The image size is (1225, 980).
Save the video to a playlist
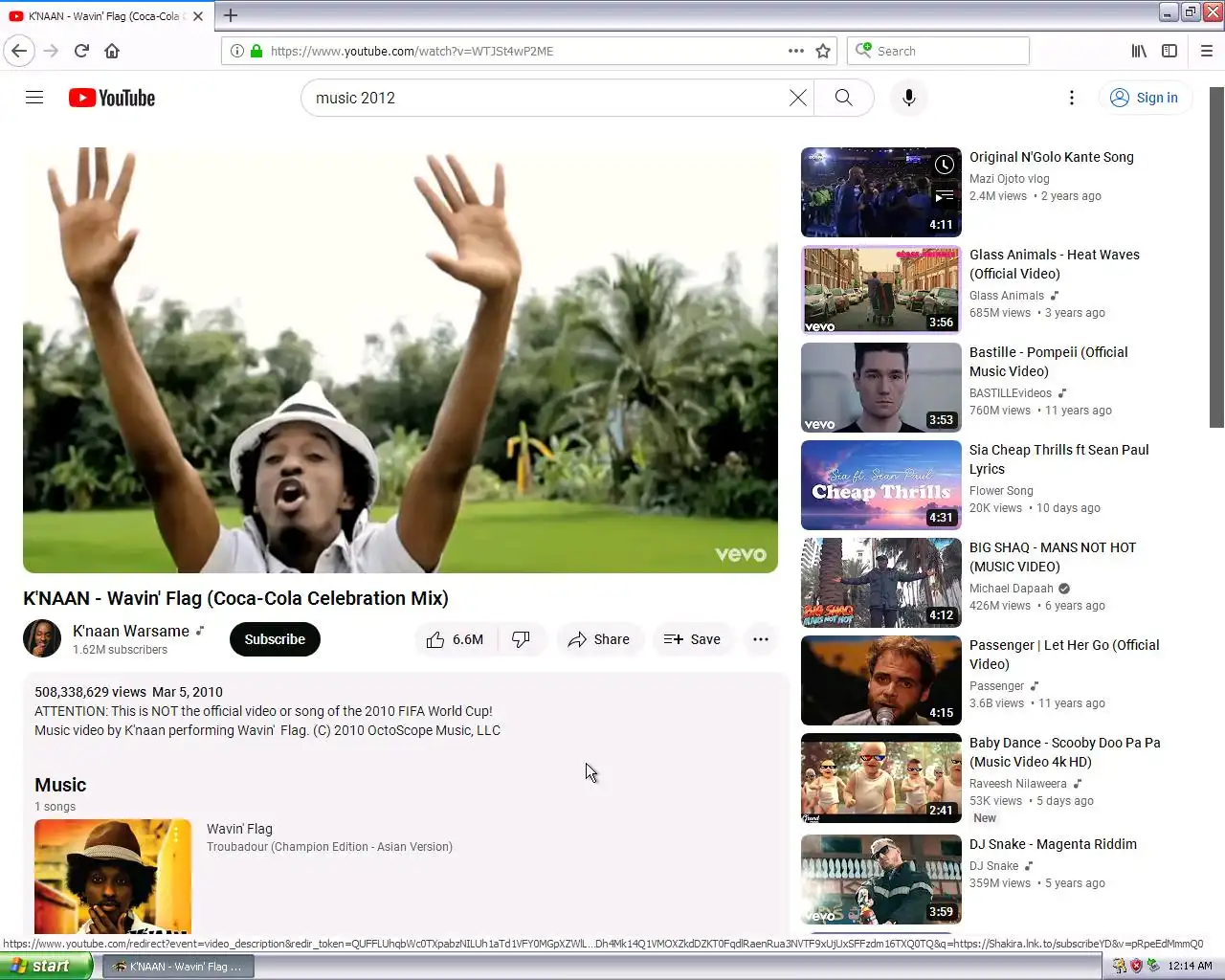pyautogui.click(x=692, y=639)
